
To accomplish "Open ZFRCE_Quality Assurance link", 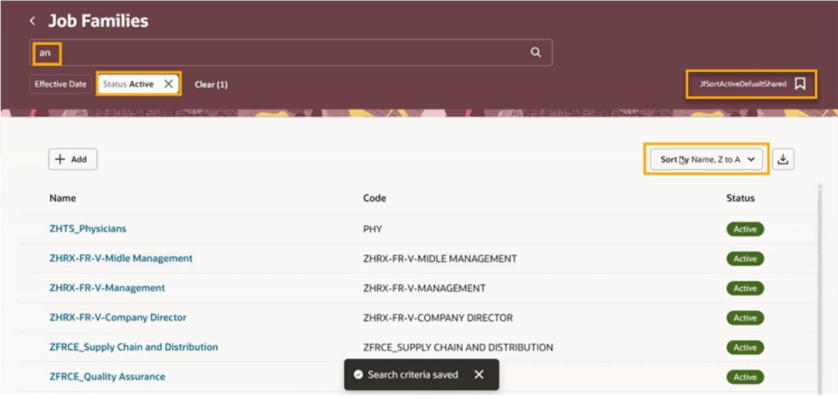I will click(107, 377).
